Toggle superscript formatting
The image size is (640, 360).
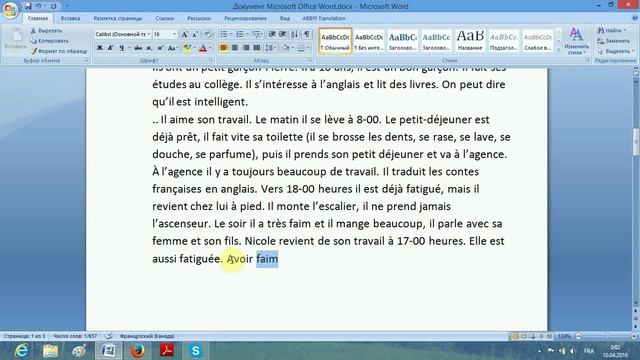click(160, 48)
